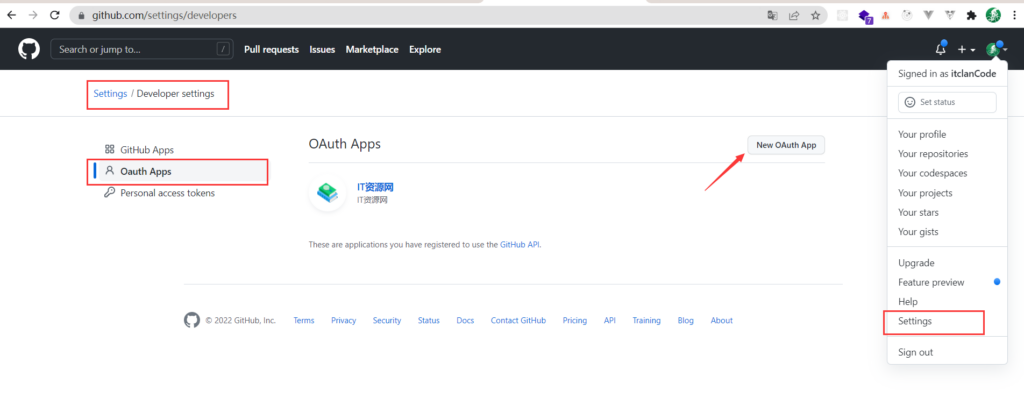Screen dimensions: 1024x398
Task: Open the Training footer link
Action: tap(647, 320)
